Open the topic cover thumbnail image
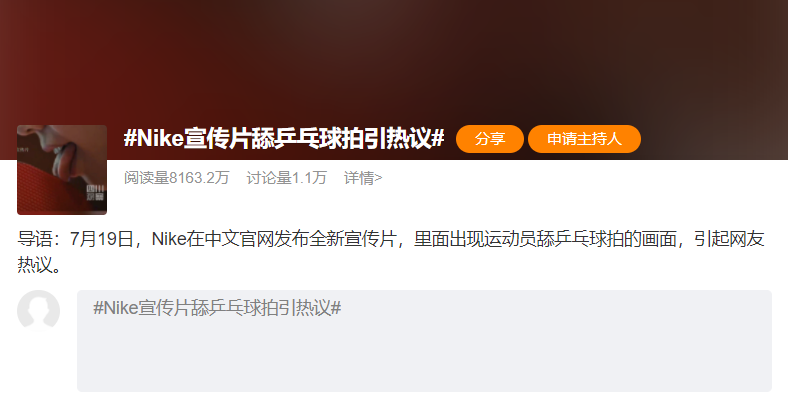The width and height of the screenshot is (788, 403). click(62, 170)
